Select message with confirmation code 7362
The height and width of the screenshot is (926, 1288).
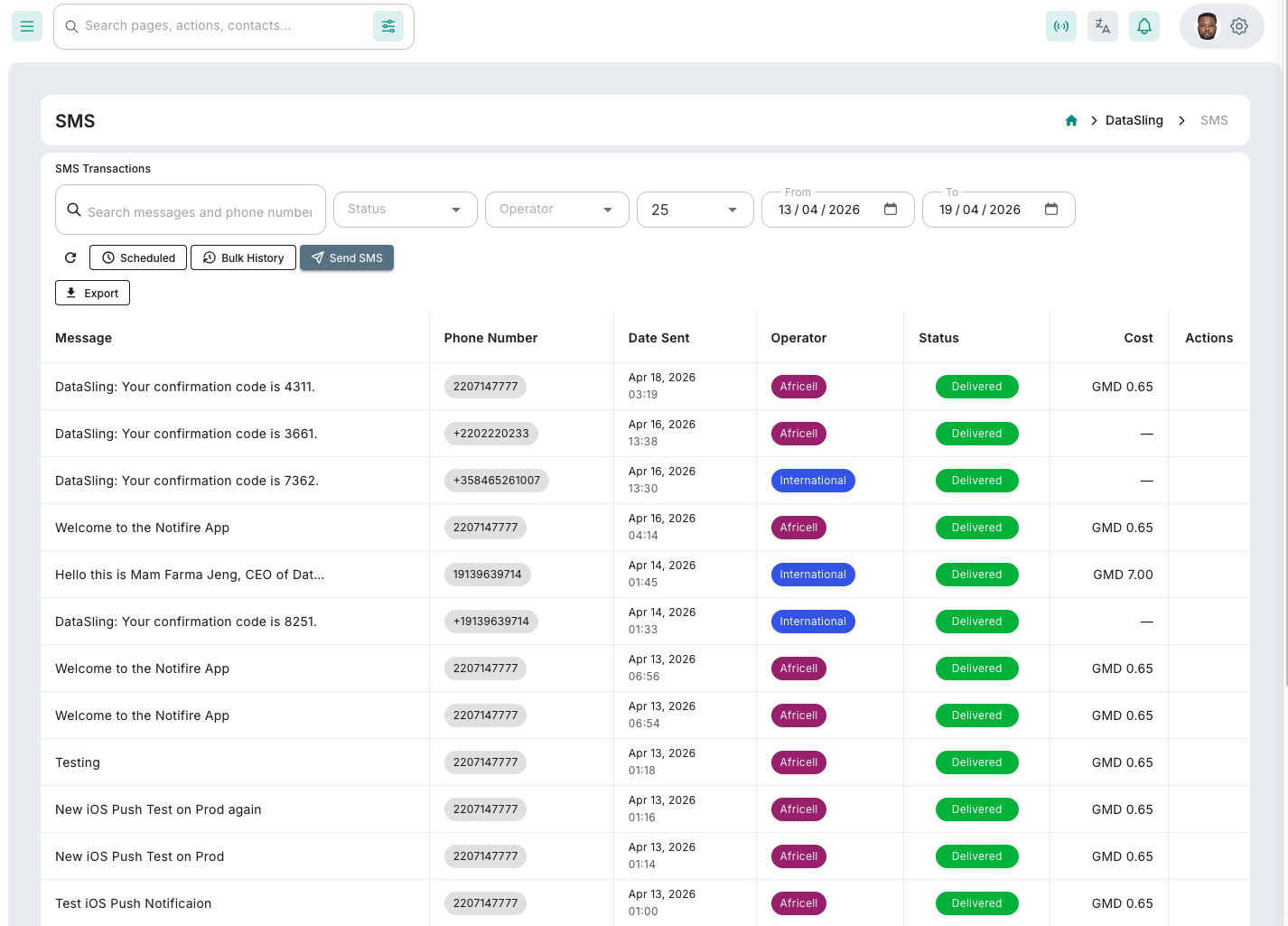tap(187, 481)
